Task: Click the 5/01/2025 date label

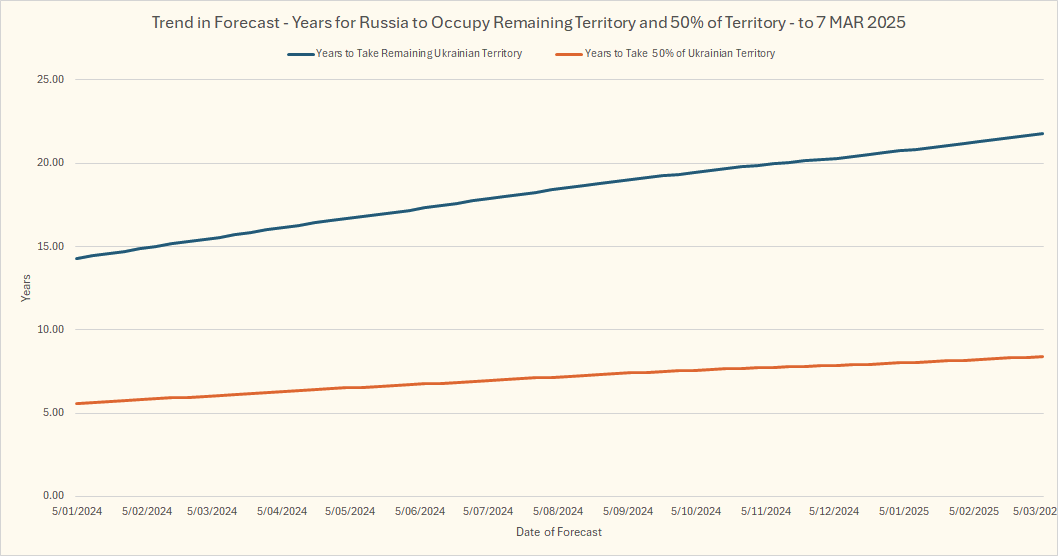Action: (904, 511)
